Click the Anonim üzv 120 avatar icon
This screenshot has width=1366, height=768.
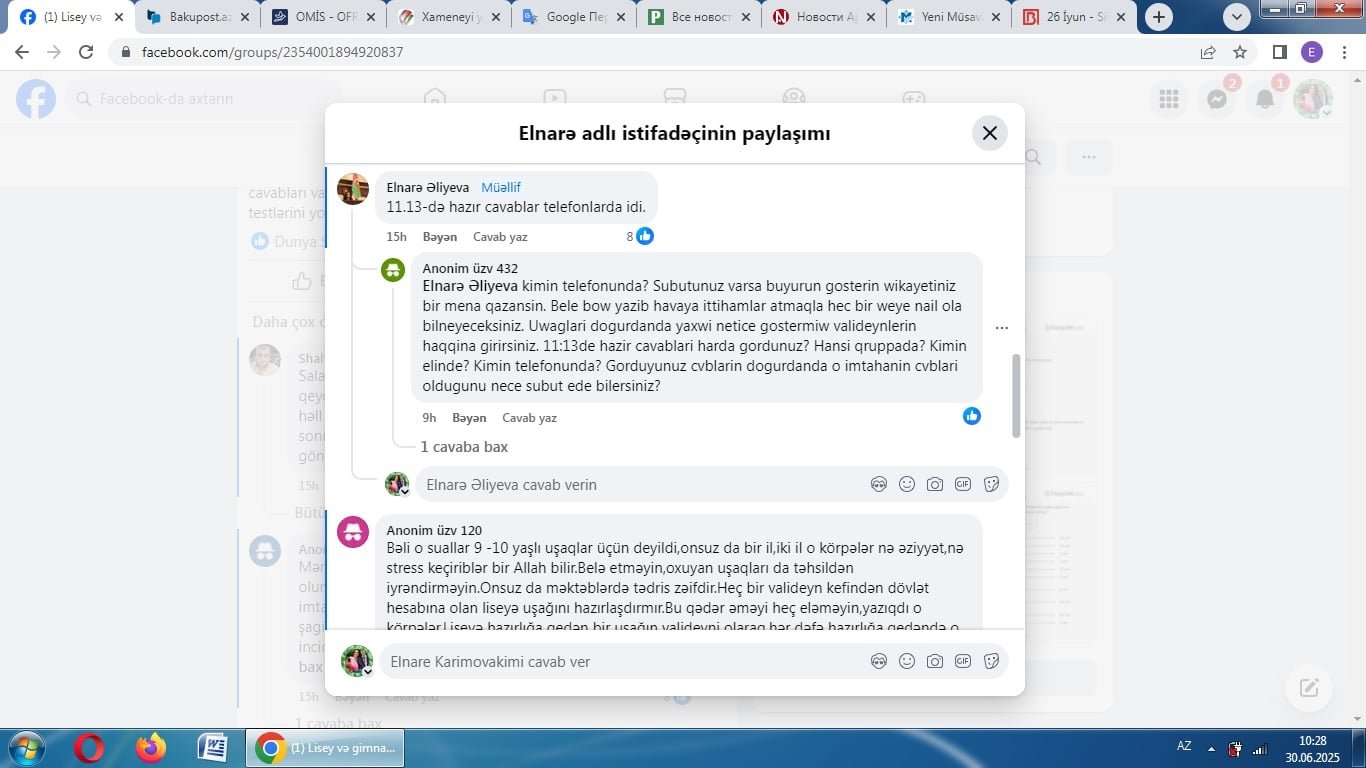(x=353, y=532)
